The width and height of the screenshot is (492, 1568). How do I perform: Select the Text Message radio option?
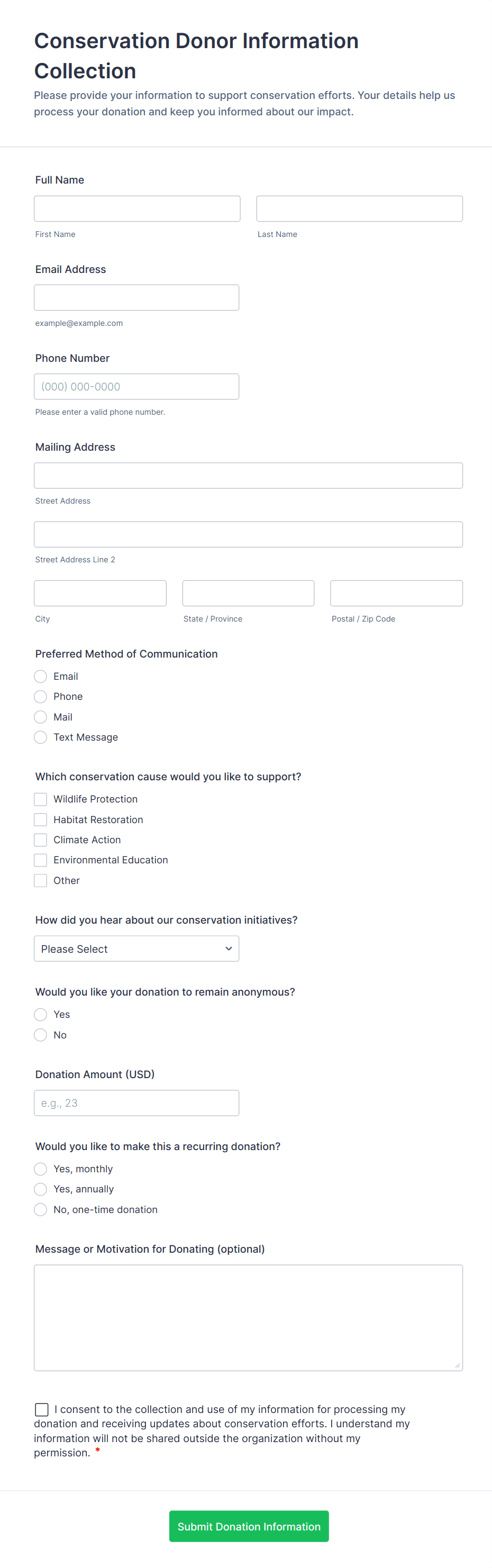point(41,737)
